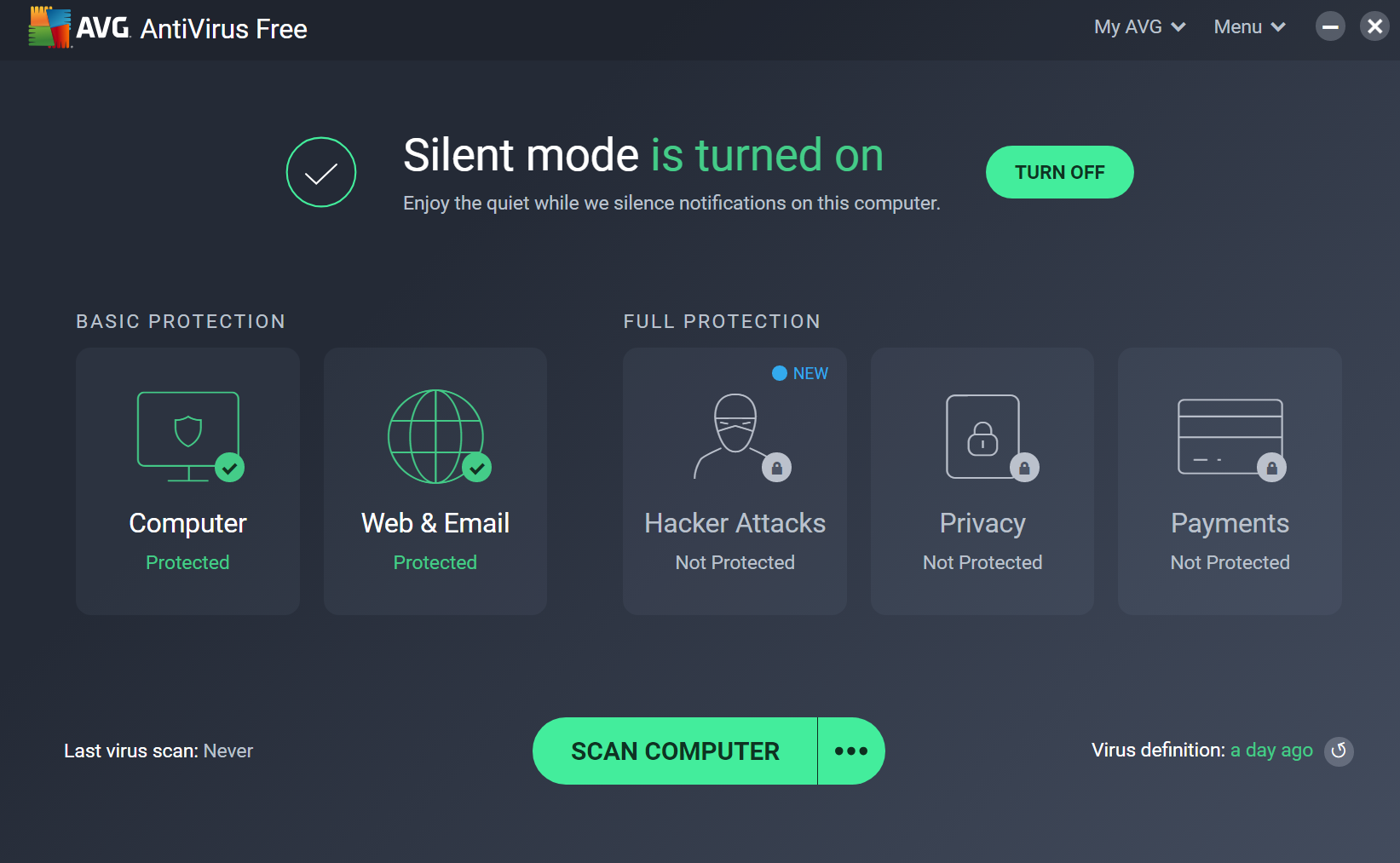Click the 'a day ago' virus definition link
1400x863 pixels.
(1271, 751)
